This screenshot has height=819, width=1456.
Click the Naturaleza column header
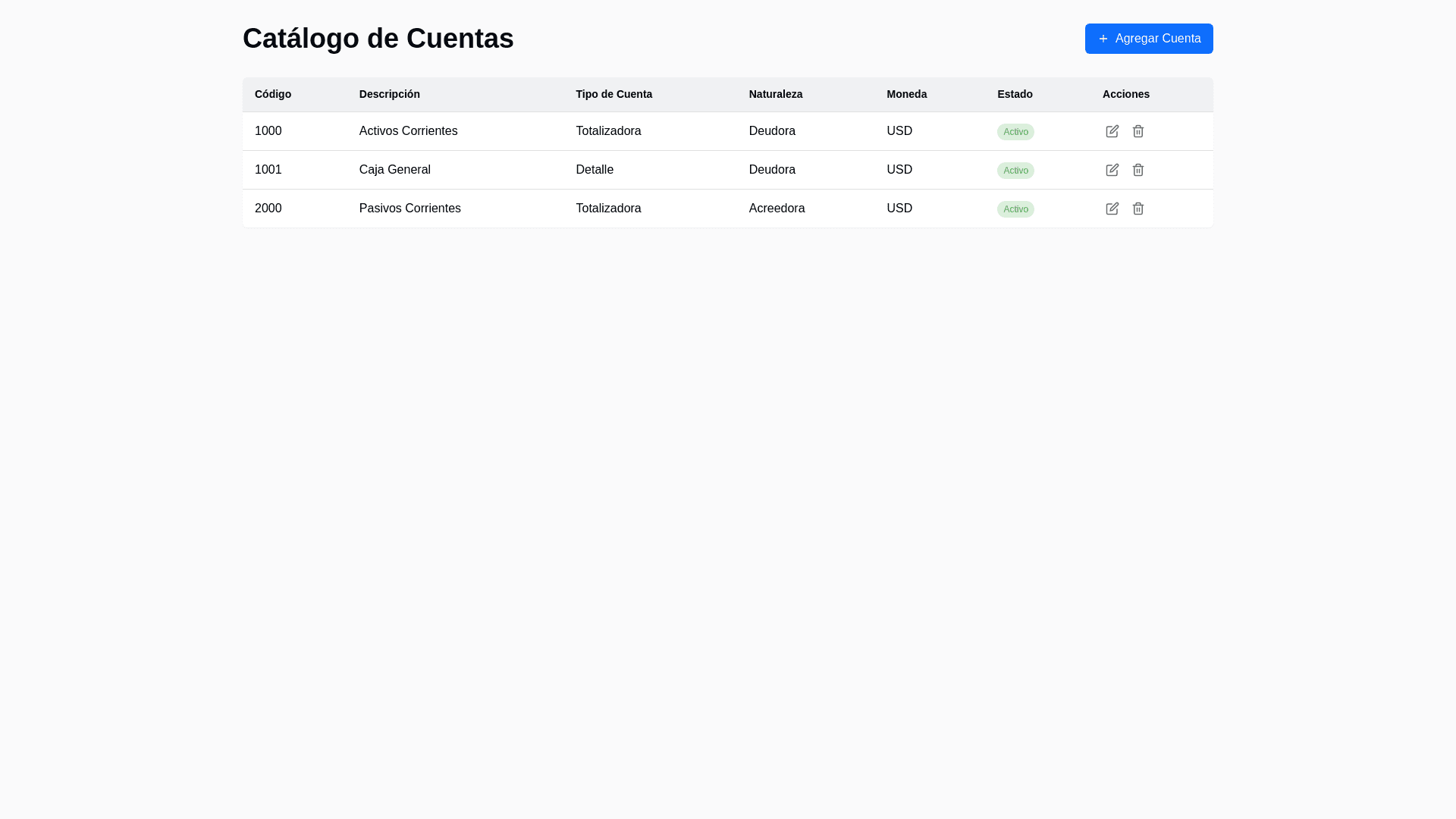pos(775,94)
